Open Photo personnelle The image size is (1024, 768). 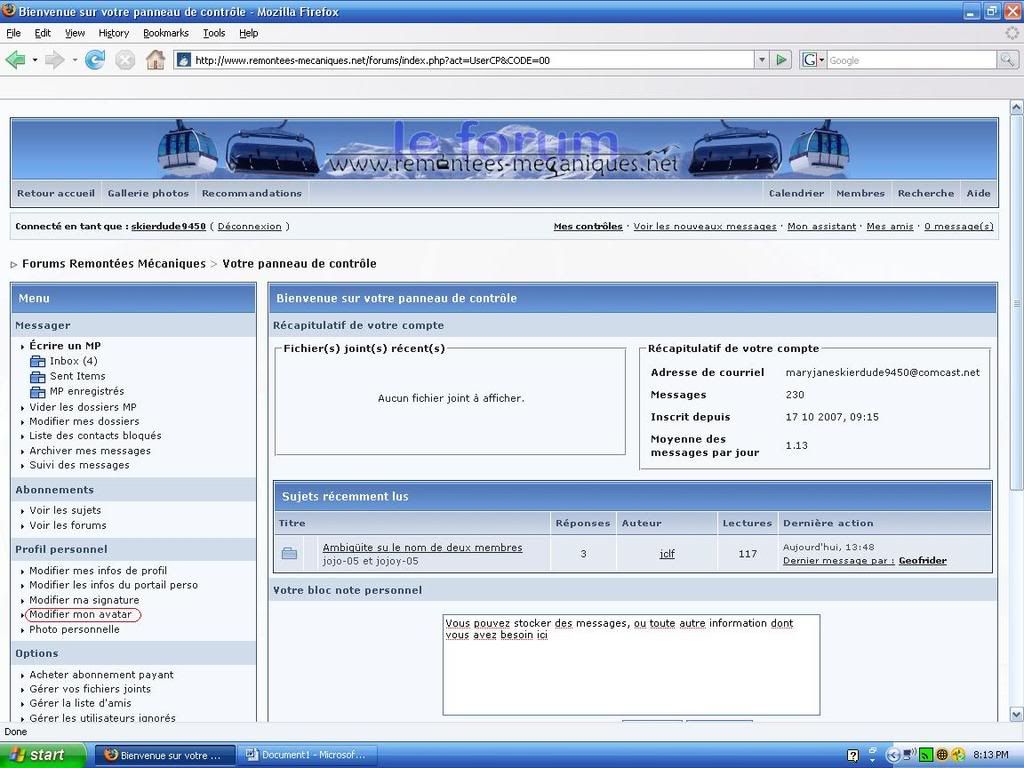click(74, 630)
